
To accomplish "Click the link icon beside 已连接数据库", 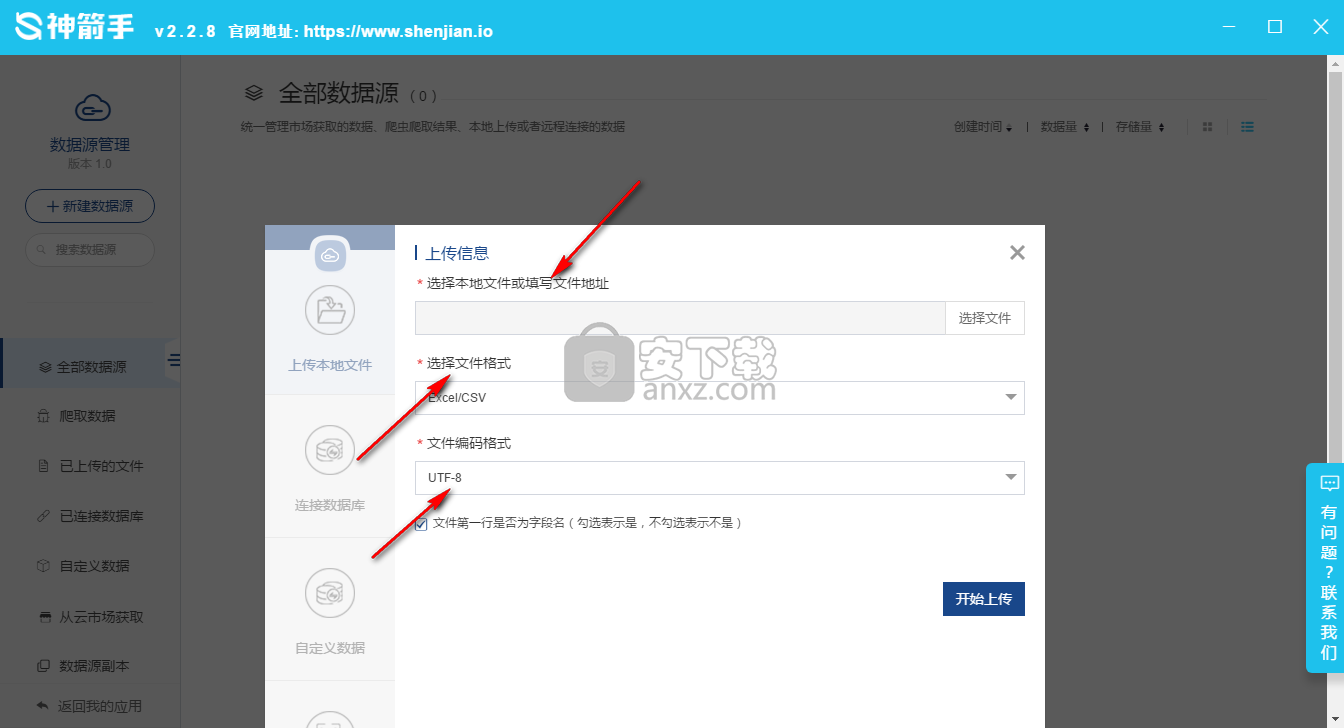I will [43, 516].
